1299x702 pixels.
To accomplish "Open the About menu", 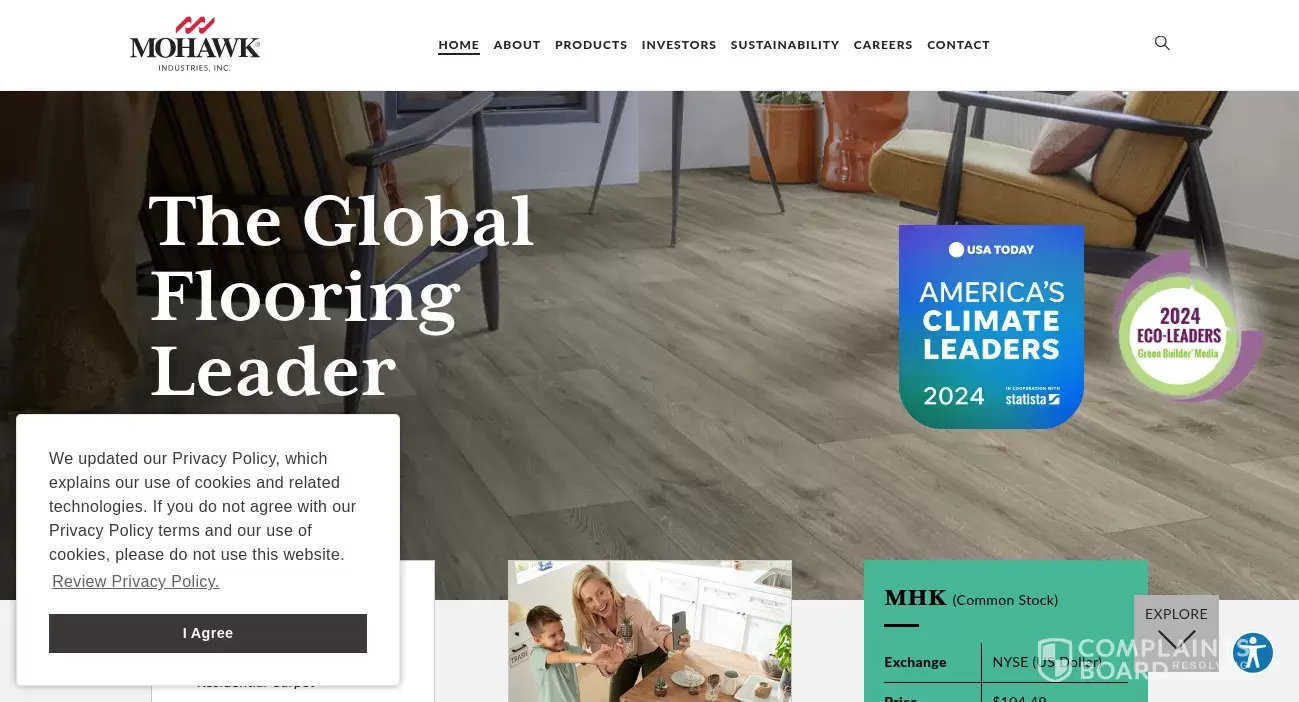I will pos(517,45).
